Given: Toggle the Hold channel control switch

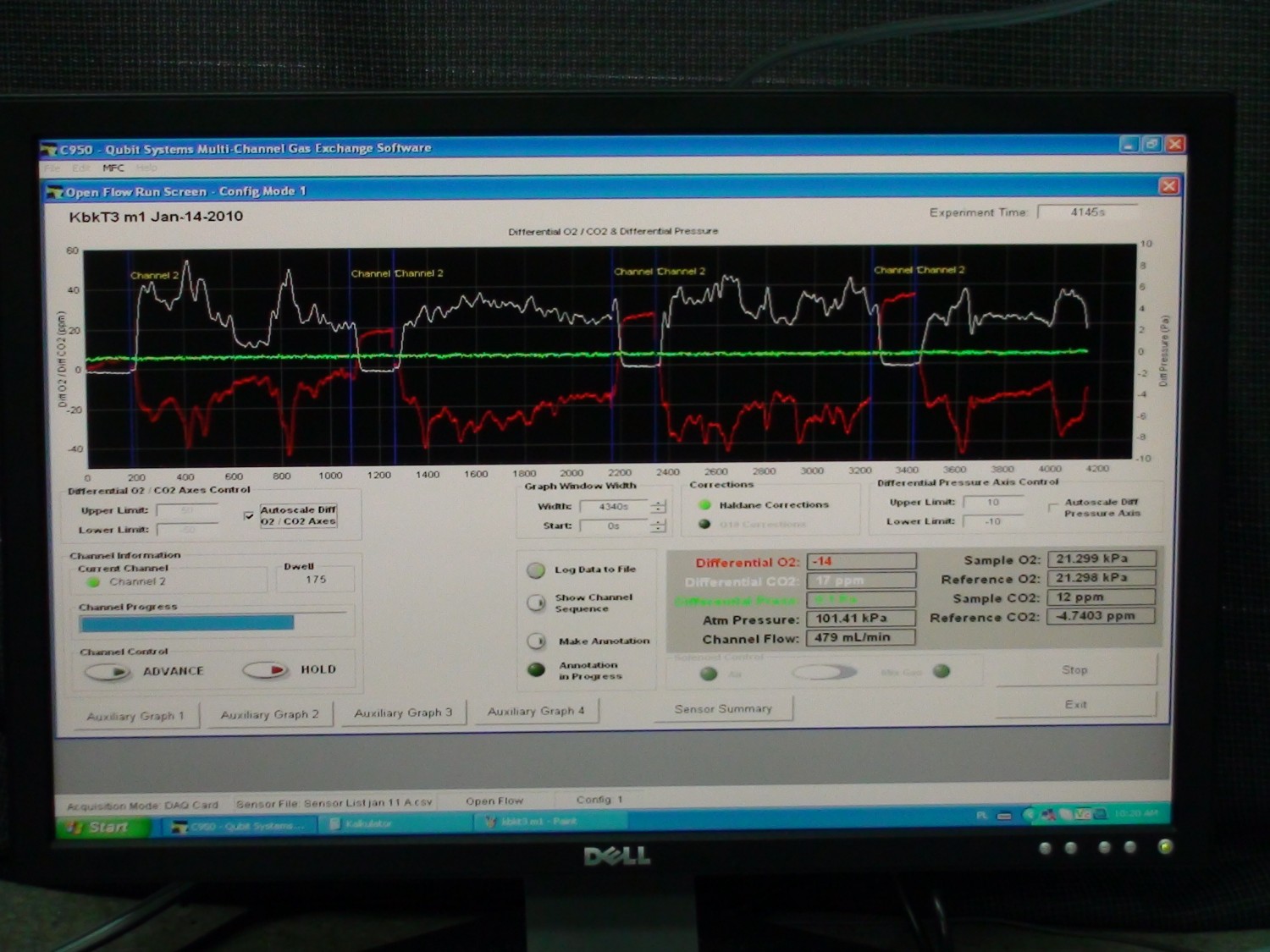Looking at the screenshot, I should coord(266,669).
